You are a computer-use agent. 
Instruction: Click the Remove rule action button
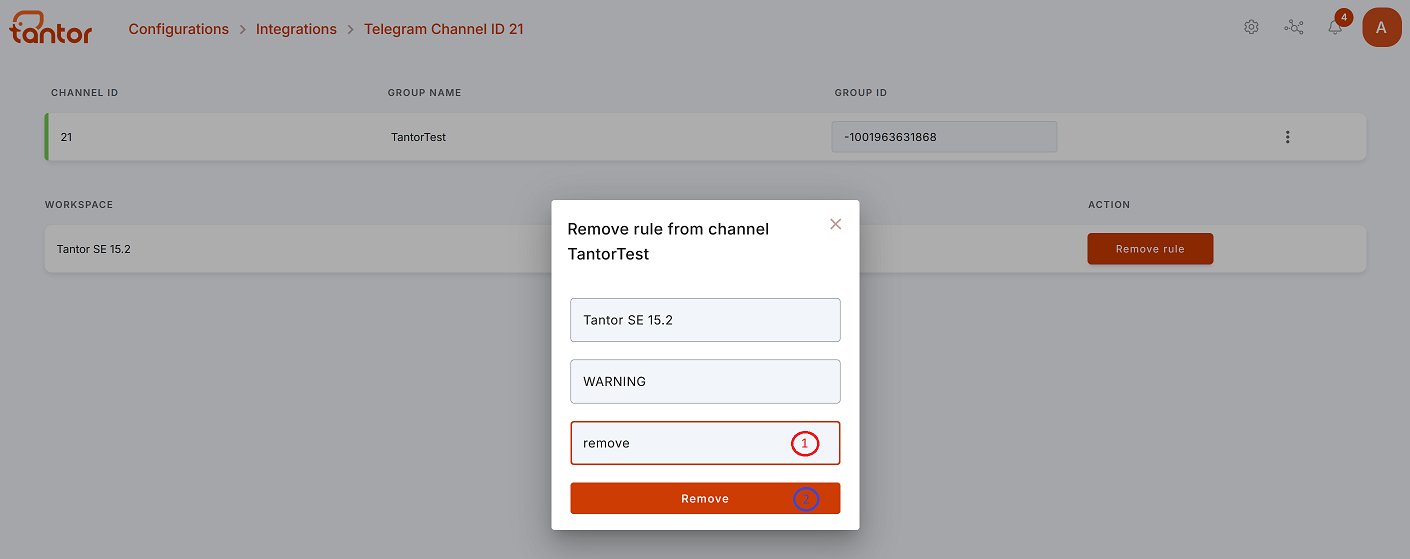point(1150,249)
